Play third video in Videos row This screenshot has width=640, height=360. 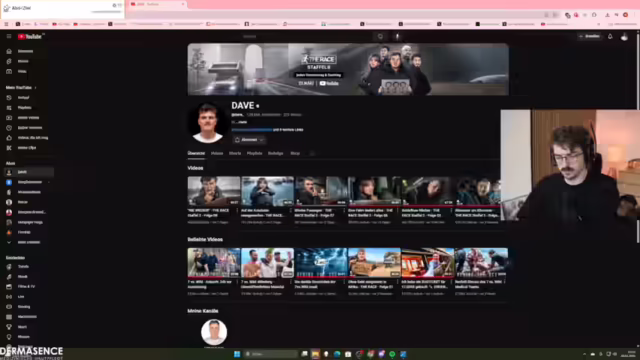click(321, 191)
